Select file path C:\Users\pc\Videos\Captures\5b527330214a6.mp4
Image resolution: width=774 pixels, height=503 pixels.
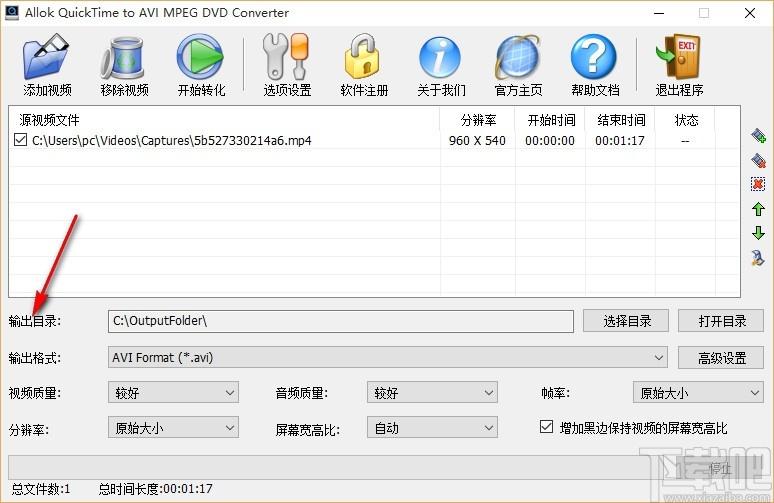172,141
